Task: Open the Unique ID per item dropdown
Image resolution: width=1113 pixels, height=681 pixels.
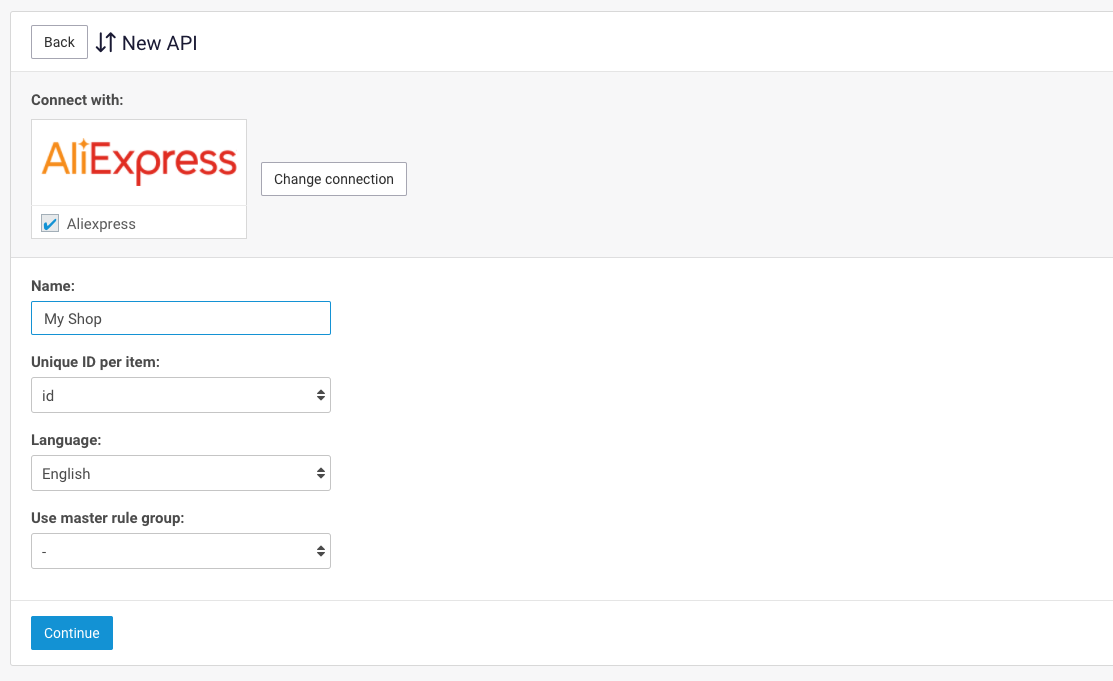Action: click(x=181, y=395)
